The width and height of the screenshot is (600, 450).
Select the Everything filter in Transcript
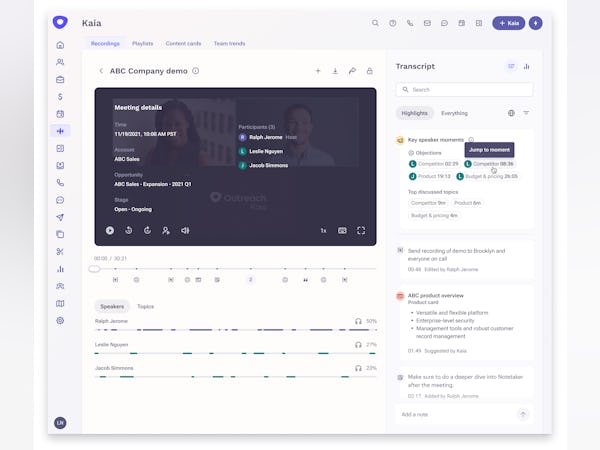tap(454, 113)
